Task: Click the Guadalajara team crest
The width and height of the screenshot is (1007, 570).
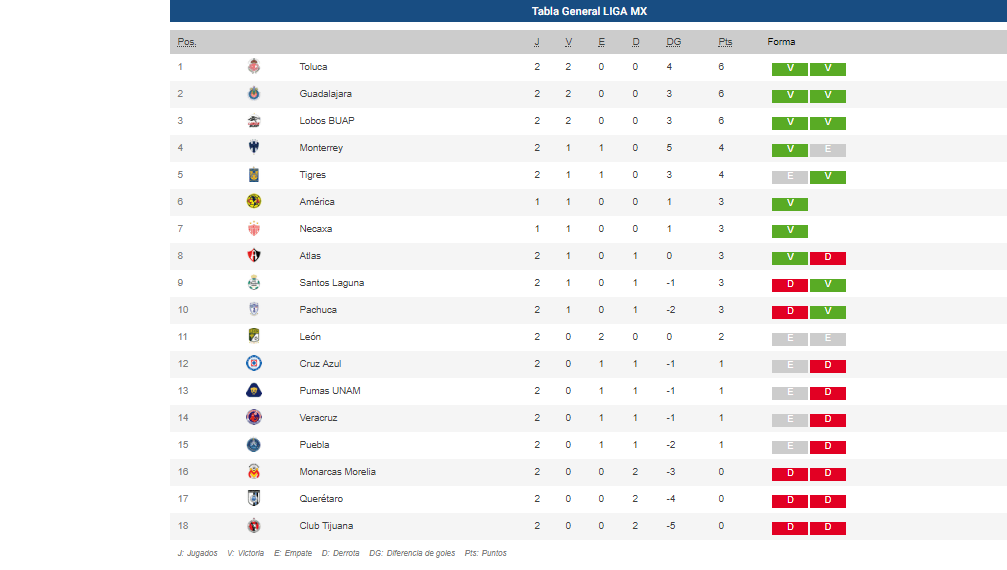Action: coord(254,94)
